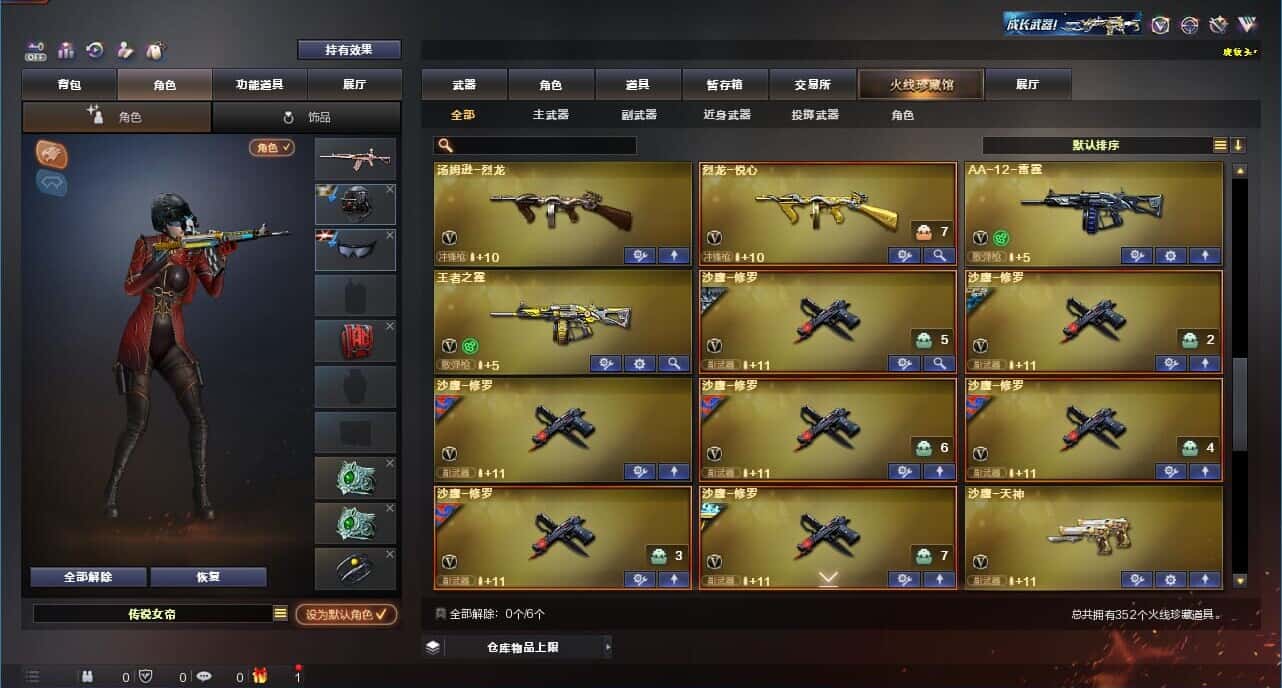
Task: Select the orange wolf badge above character
Action: pyautogui.click(x=52, y=153)
